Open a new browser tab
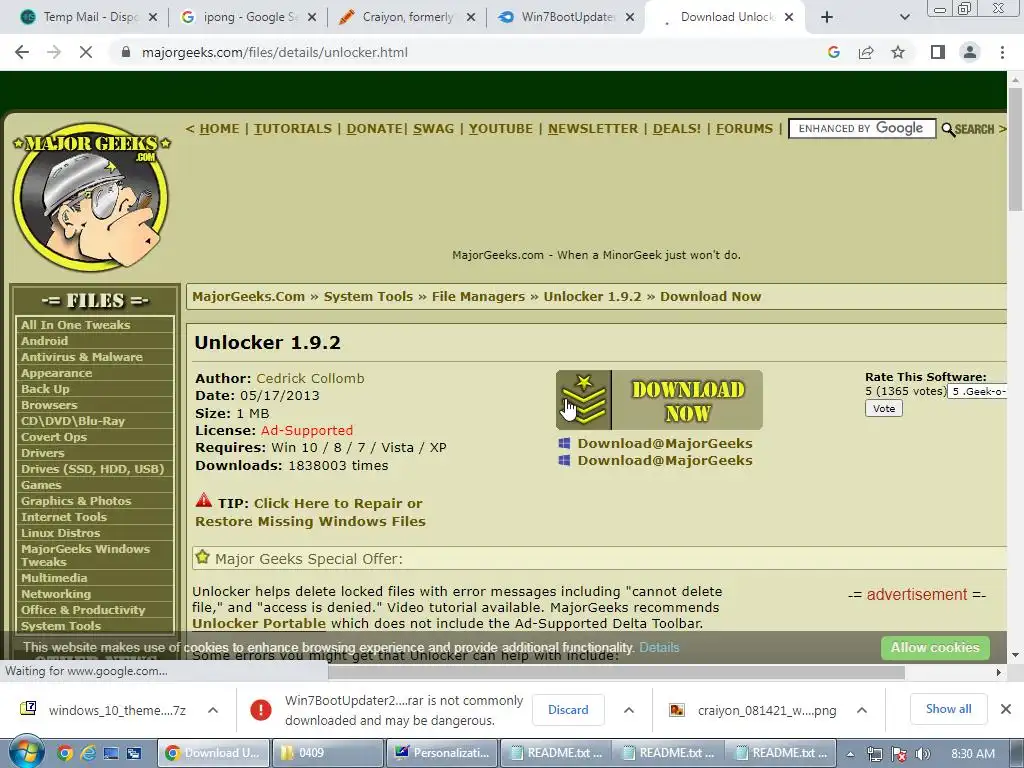 pyautogui.click(x=827, y=17)
